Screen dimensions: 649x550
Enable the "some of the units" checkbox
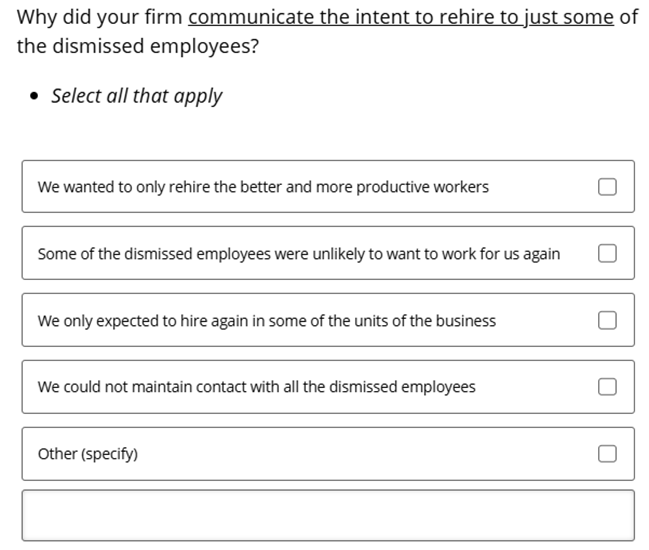point(606,321)
